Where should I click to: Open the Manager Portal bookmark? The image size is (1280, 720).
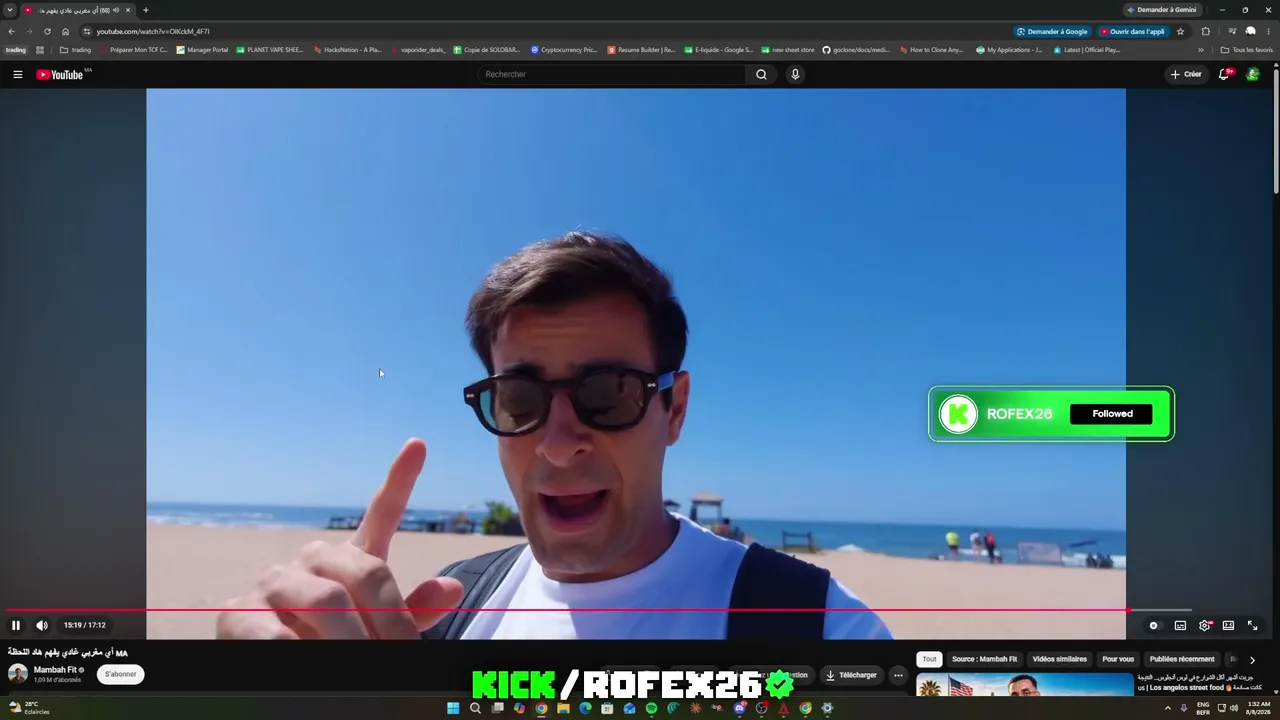point(203,50)
